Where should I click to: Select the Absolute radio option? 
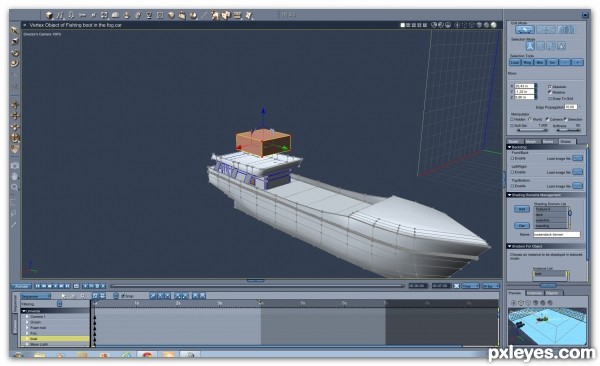[550, 87]
